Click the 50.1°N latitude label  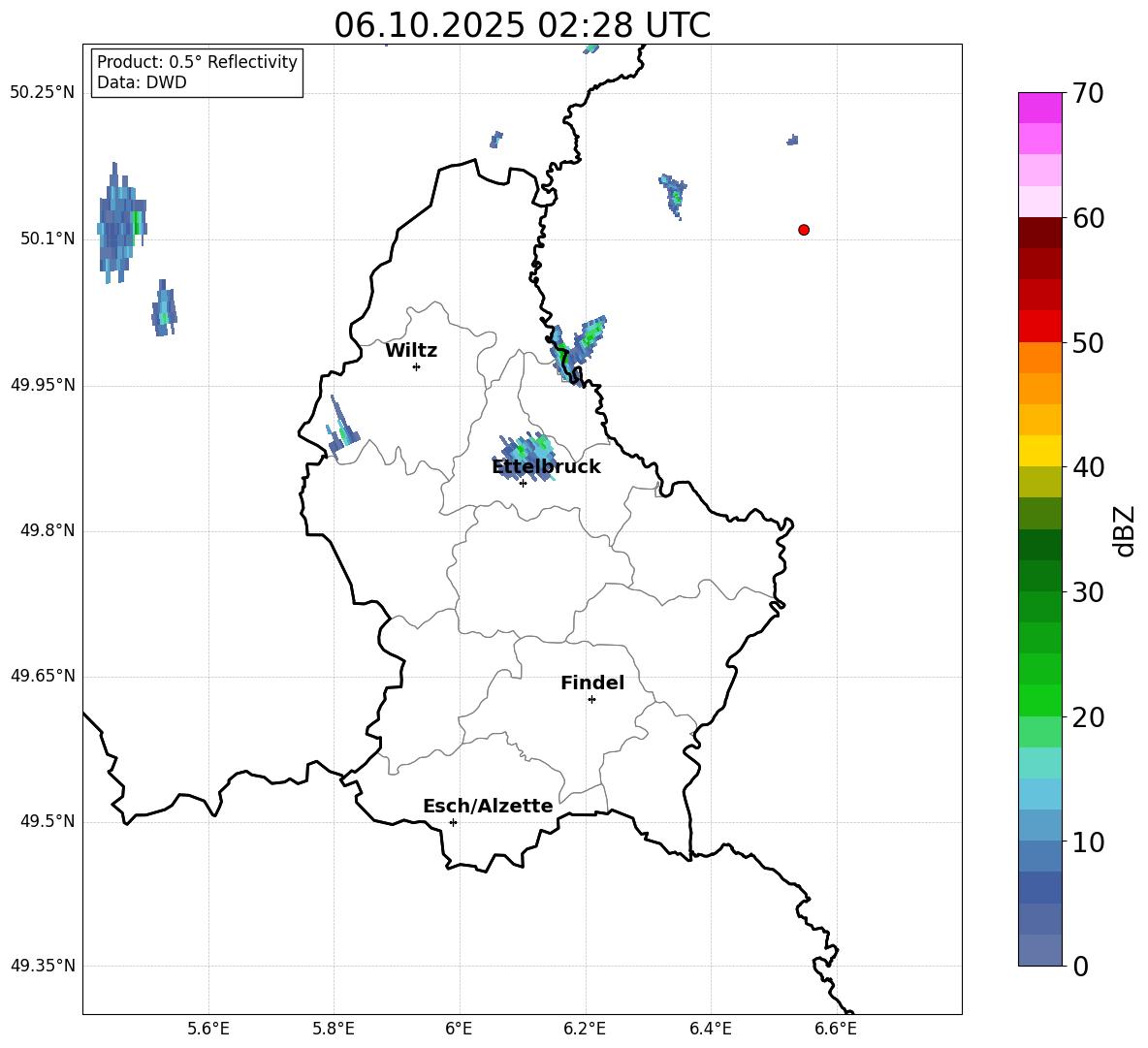click(48, 238)
